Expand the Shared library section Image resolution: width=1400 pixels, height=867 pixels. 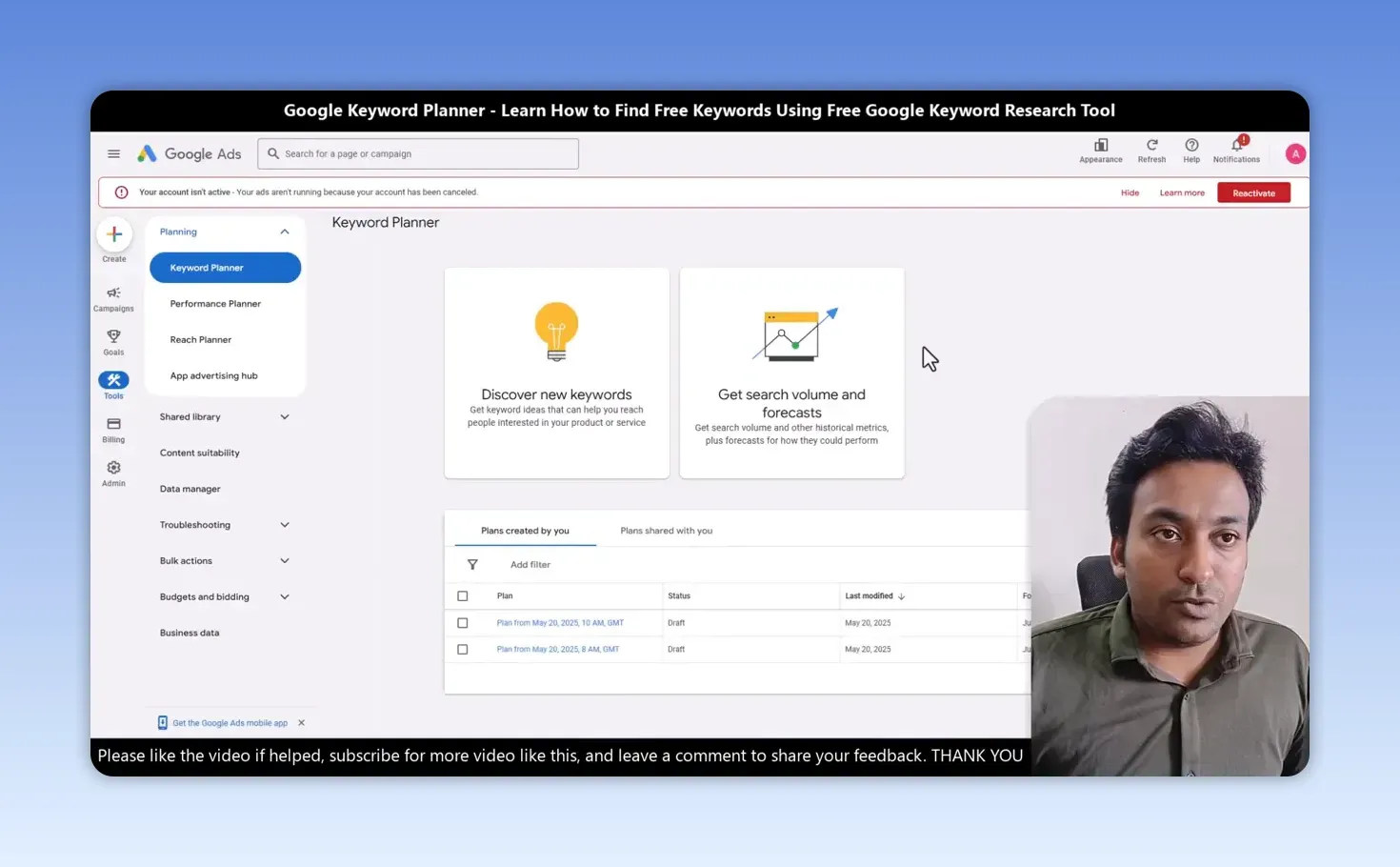[284, 416]
